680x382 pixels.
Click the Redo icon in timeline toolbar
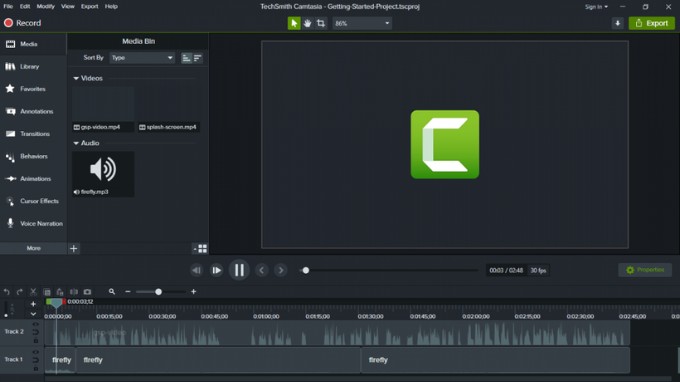20,292
